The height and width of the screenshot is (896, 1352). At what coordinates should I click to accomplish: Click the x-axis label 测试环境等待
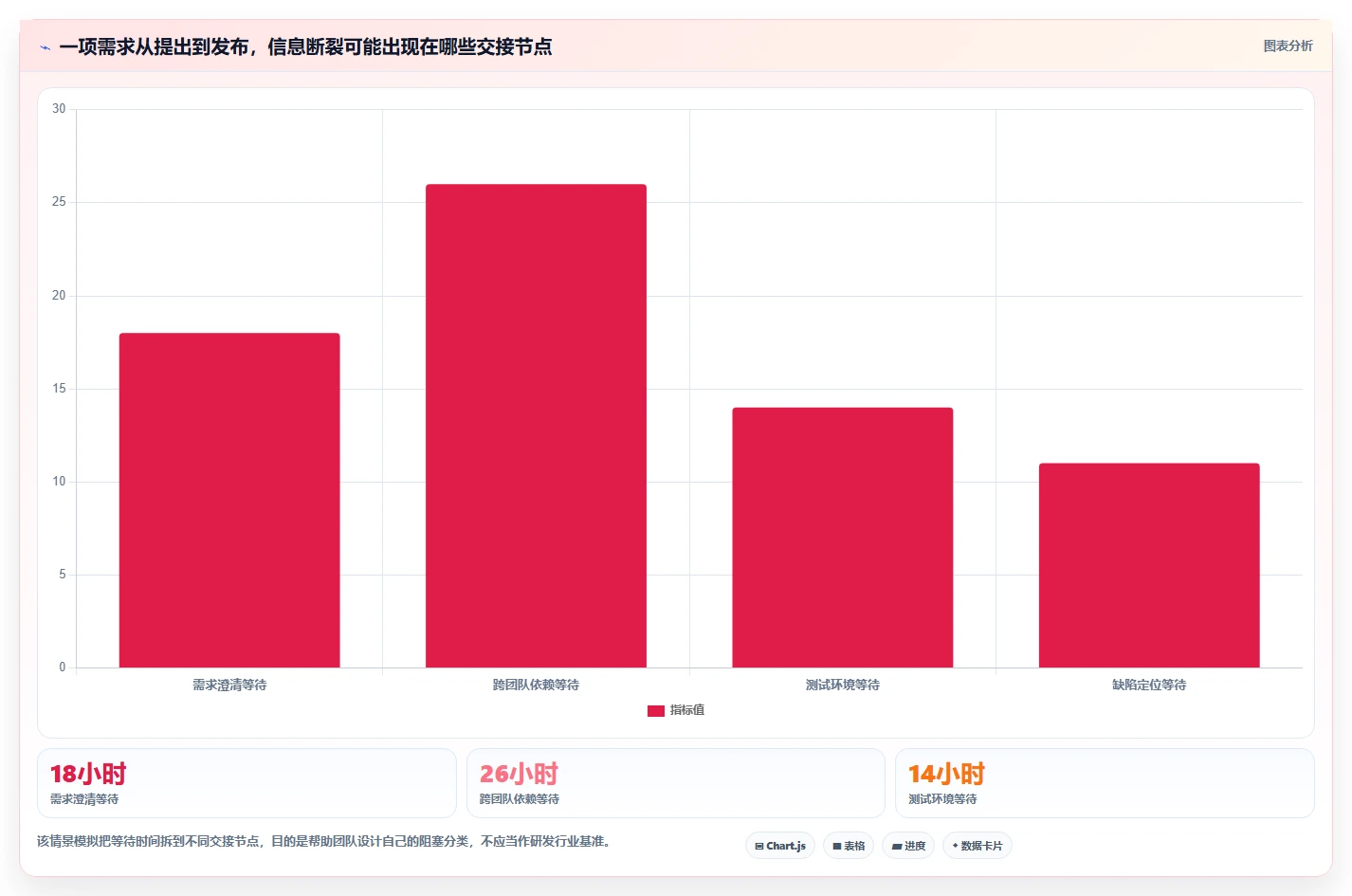coord(842,685)
